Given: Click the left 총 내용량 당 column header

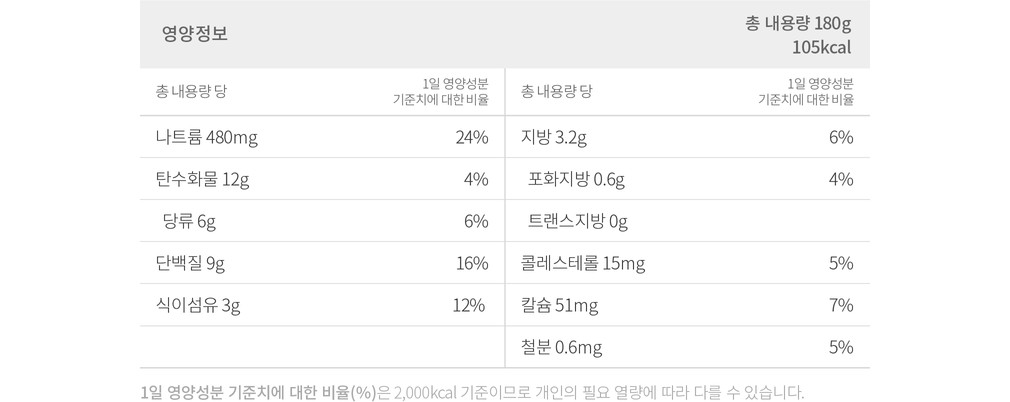Looking at the screenshot, I should [191, 92].
